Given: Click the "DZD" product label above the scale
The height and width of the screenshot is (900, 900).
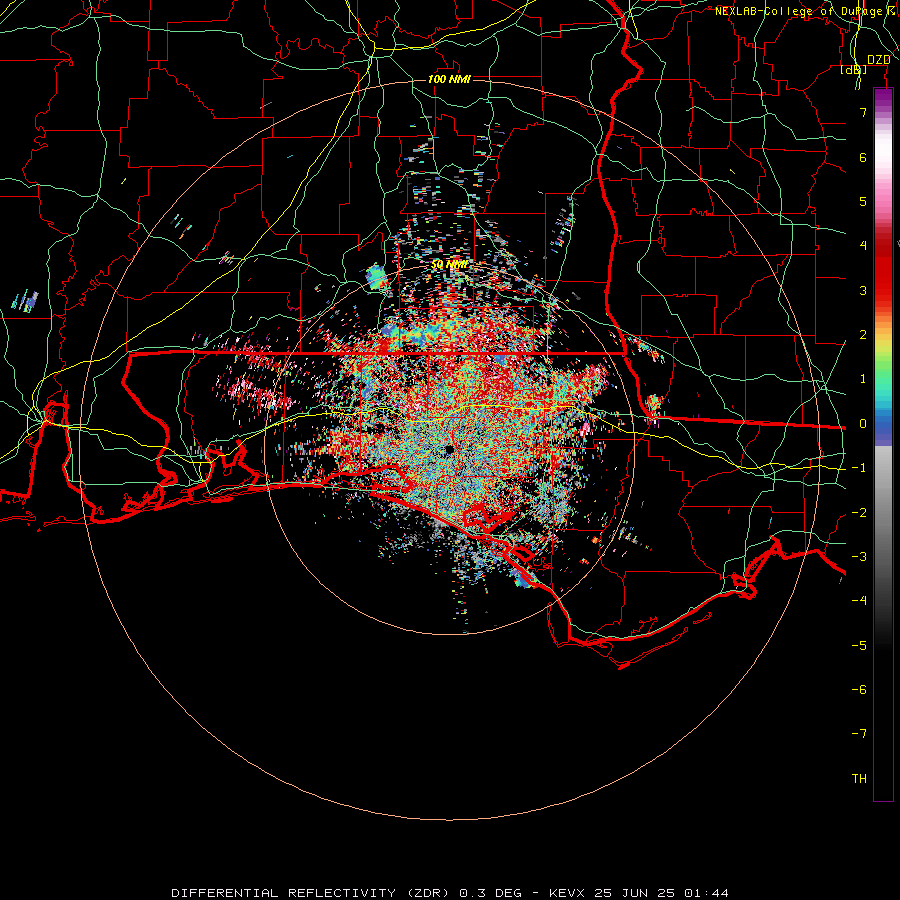Looking at the screenshot, I should click(878, 60).
